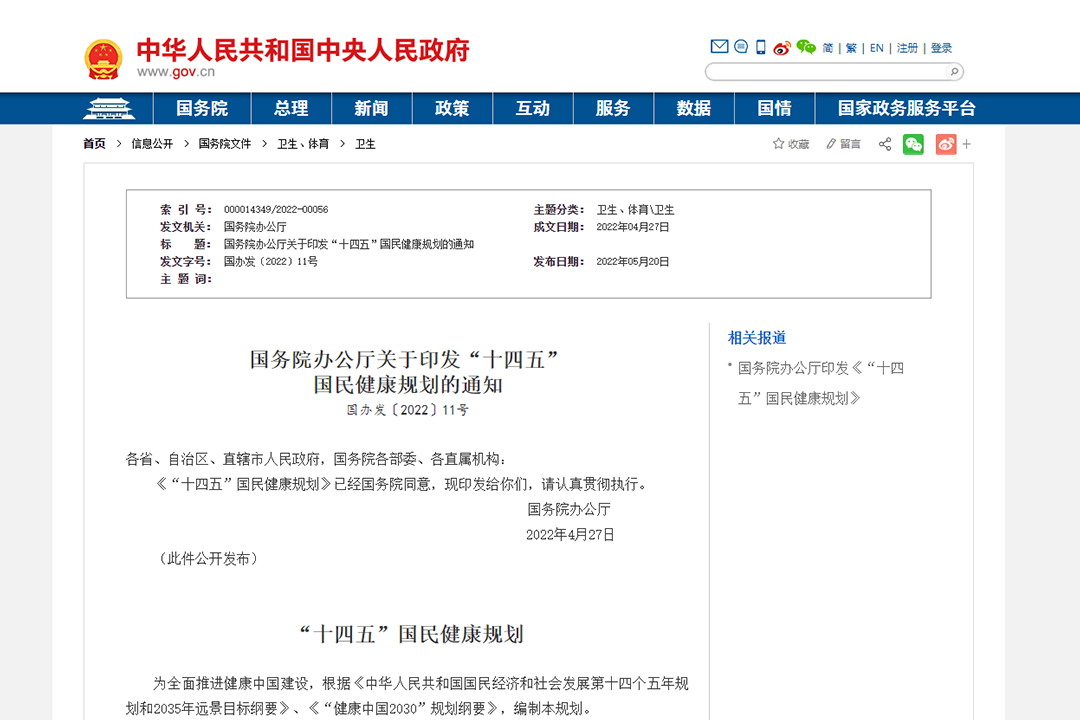Open the 政策 navigation menu

click(452, 108)
